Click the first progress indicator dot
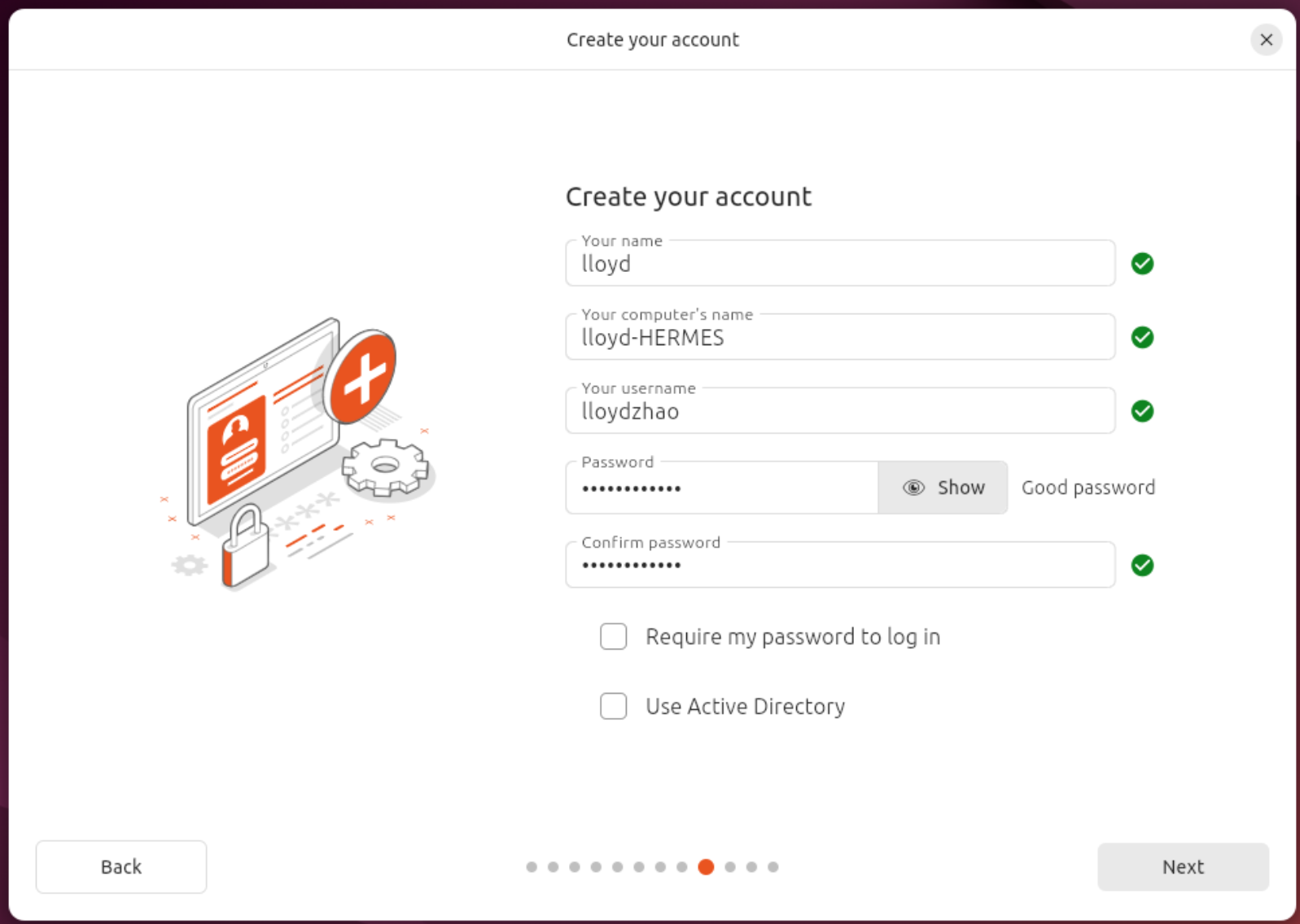The image size is (1300, 924). [532, 867]
